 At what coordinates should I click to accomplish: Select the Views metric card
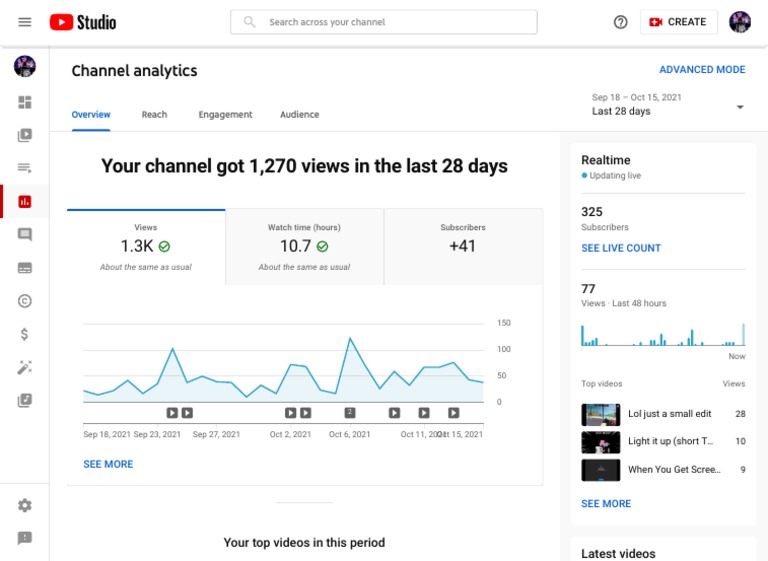pos(146,247)
